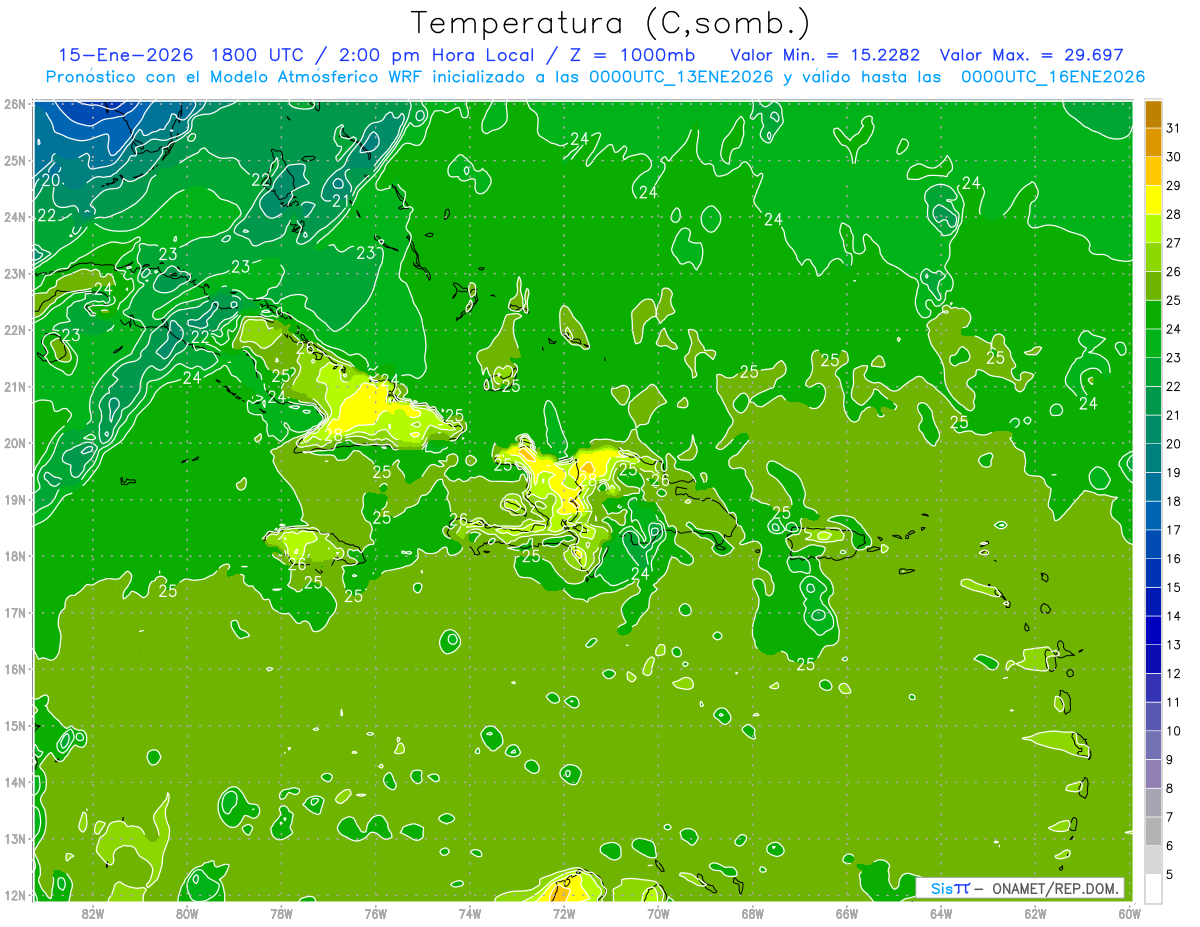Click the "68W" longitude axis label
Image resolution: width=1200 pixels, height=927 pixels.
click(752, 913)
